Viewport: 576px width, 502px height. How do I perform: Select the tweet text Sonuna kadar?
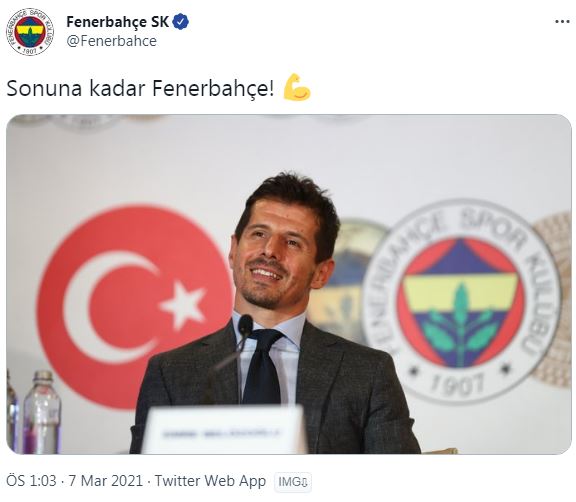[x=76, y=89]
